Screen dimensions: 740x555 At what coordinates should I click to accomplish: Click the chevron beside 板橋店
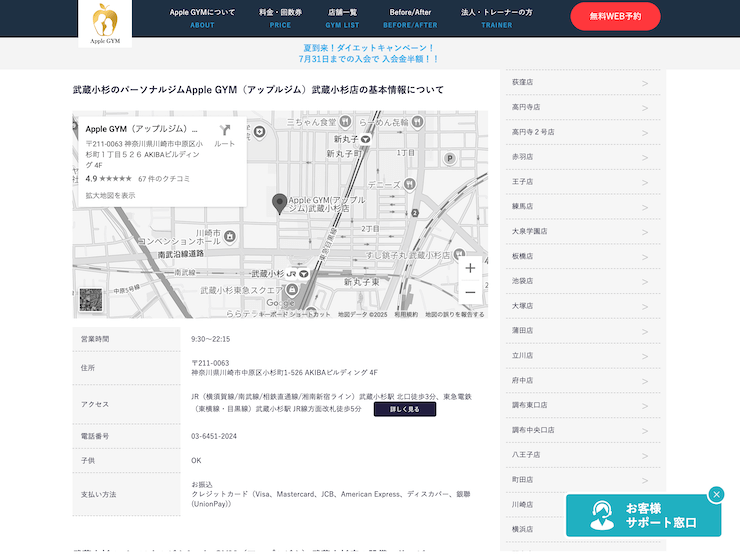coord(645,257)
